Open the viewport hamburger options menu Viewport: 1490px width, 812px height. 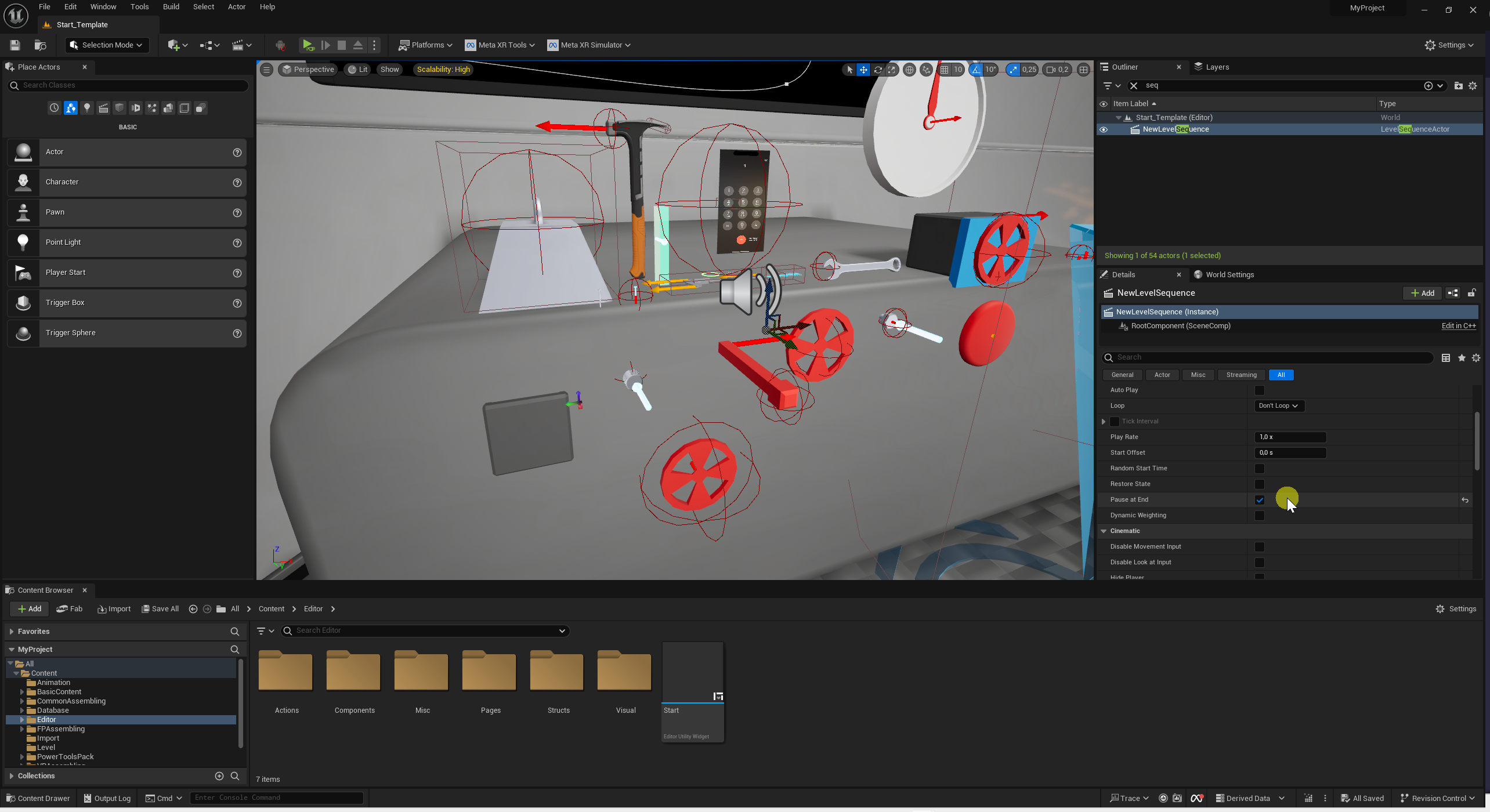coord(266,70)
